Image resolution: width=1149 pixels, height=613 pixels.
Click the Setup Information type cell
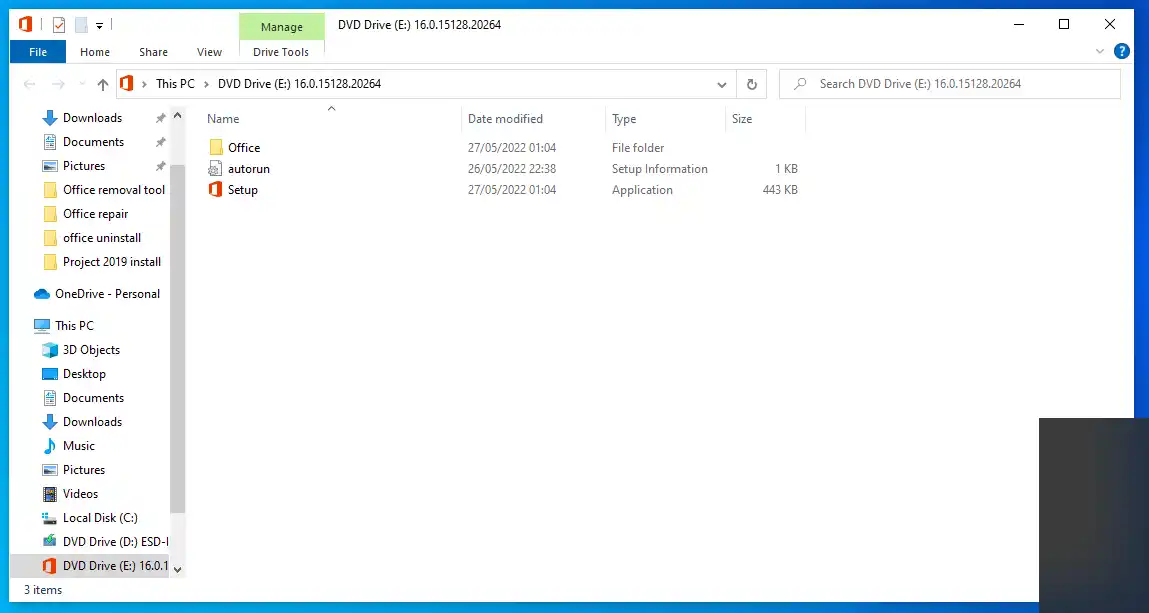point(660,169)
